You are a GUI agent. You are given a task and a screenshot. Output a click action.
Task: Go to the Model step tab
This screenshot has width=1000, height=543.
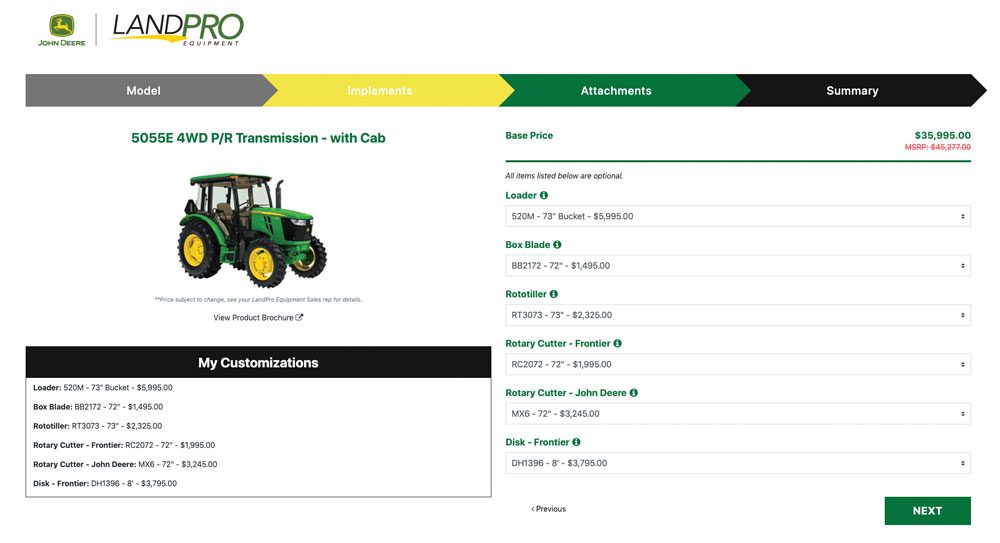pos(143,91)
